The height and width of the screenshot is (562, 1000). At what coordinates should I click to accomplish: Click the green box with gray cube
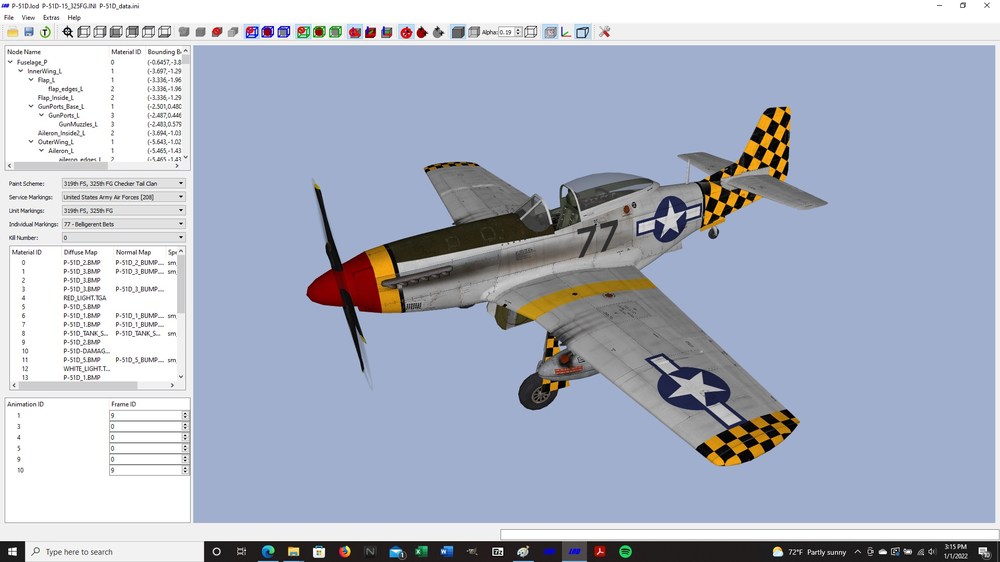[x=335, y=32]
